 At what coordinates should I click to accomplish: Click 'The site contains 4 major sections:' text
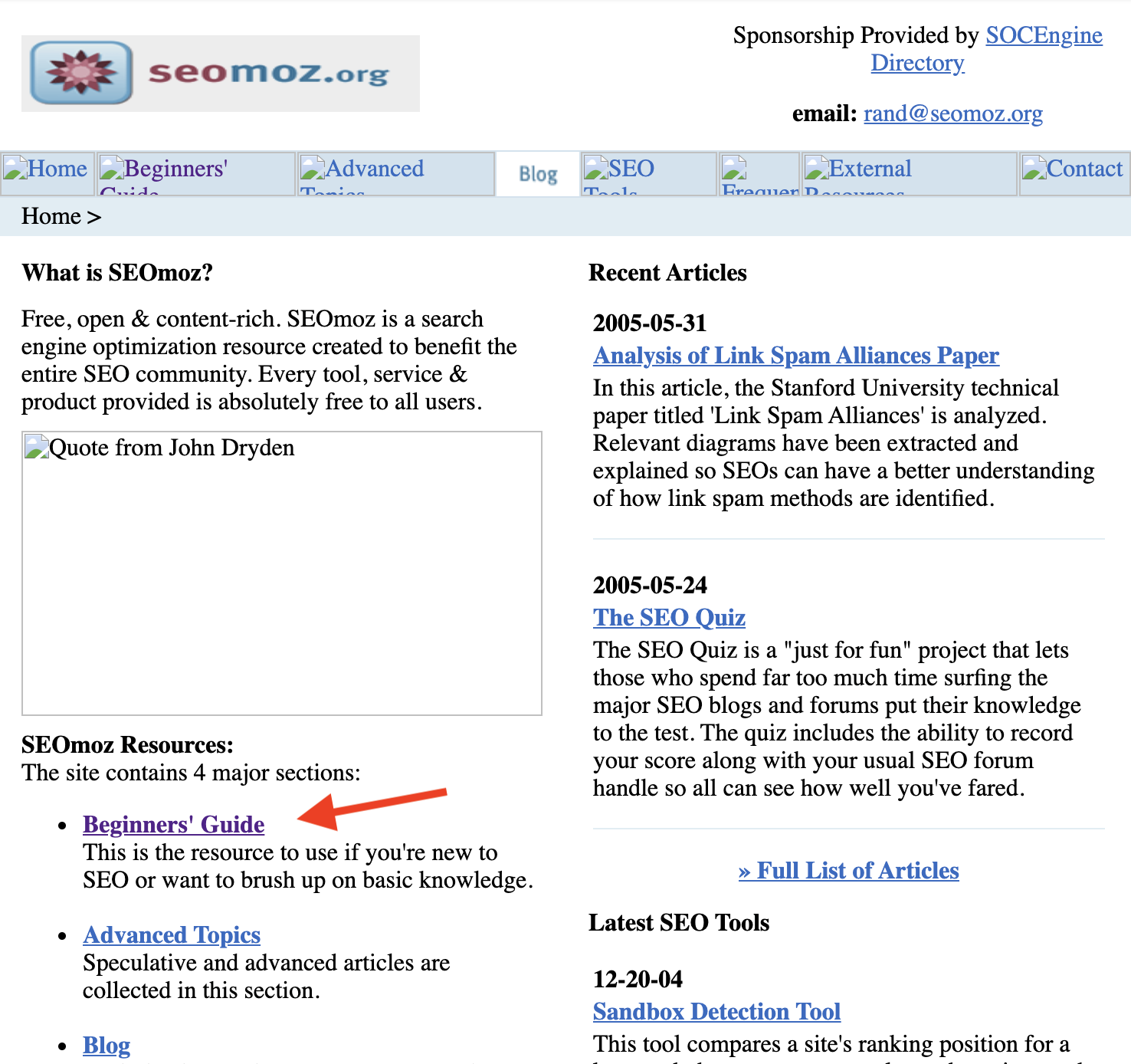[x=191, y=772]
